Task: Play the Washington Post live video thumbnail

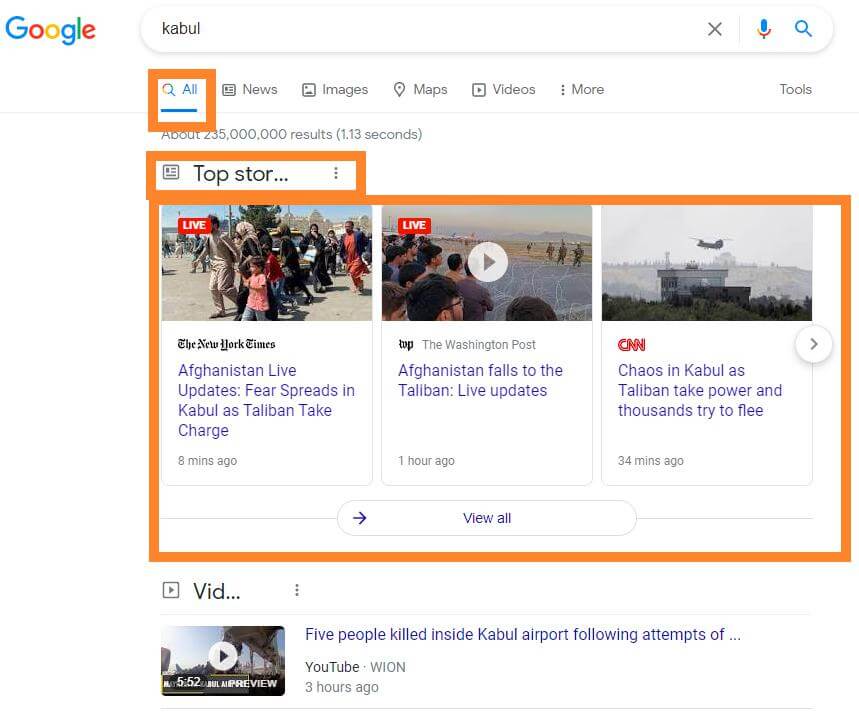Action: [487, 263]
